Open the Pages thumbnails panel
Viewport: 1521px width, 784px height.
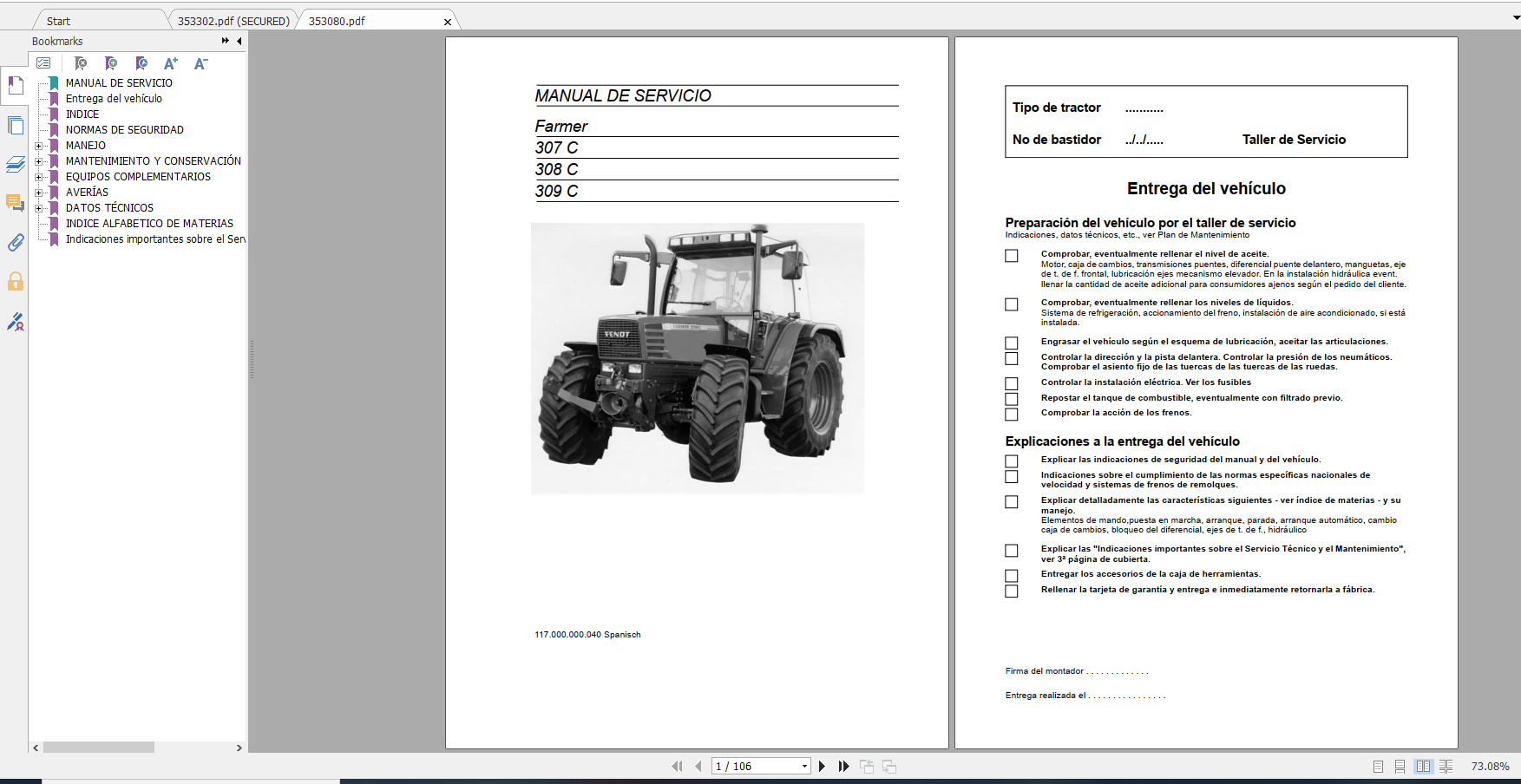(x=15, y=125)
